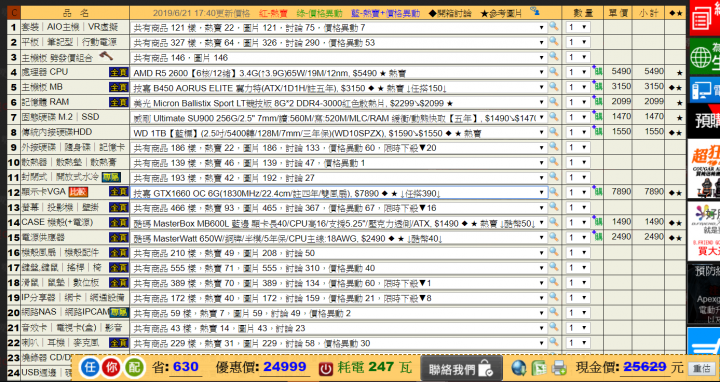720x382 pixels.
Task: Click the printer icon in the bottom bar
Action: coord(559,368)
